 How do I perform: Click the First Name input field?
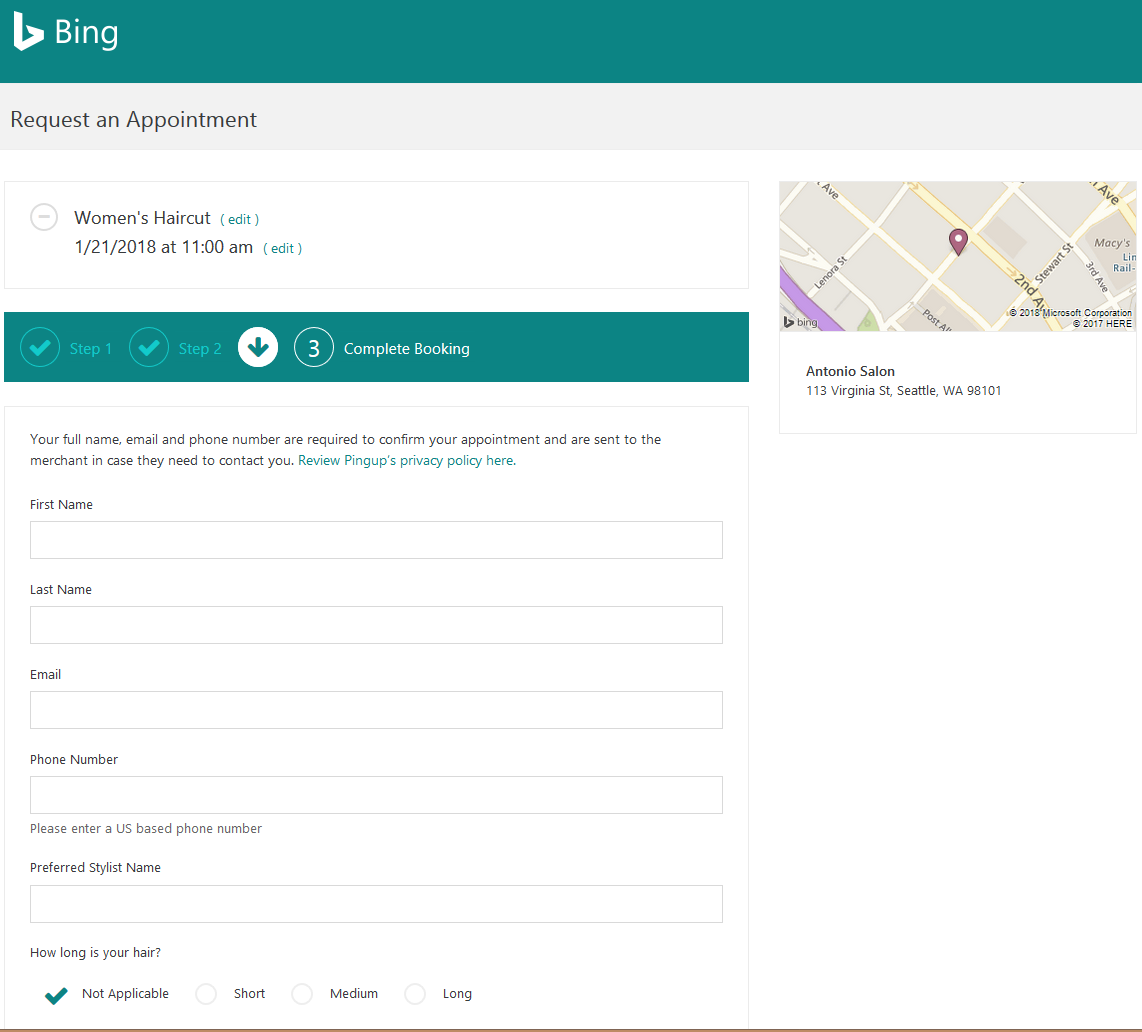coord(376,540)
